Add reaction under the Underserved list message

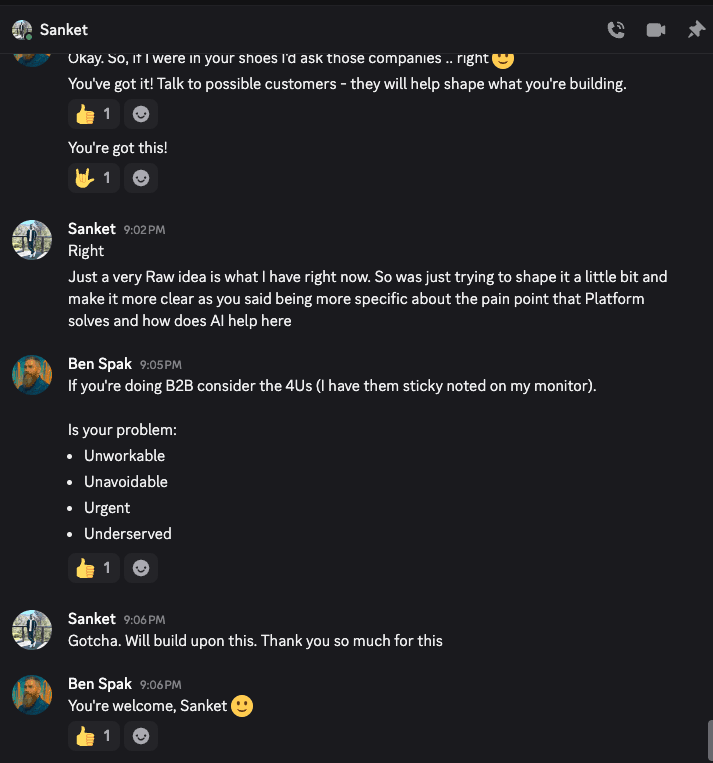[141, 568]
